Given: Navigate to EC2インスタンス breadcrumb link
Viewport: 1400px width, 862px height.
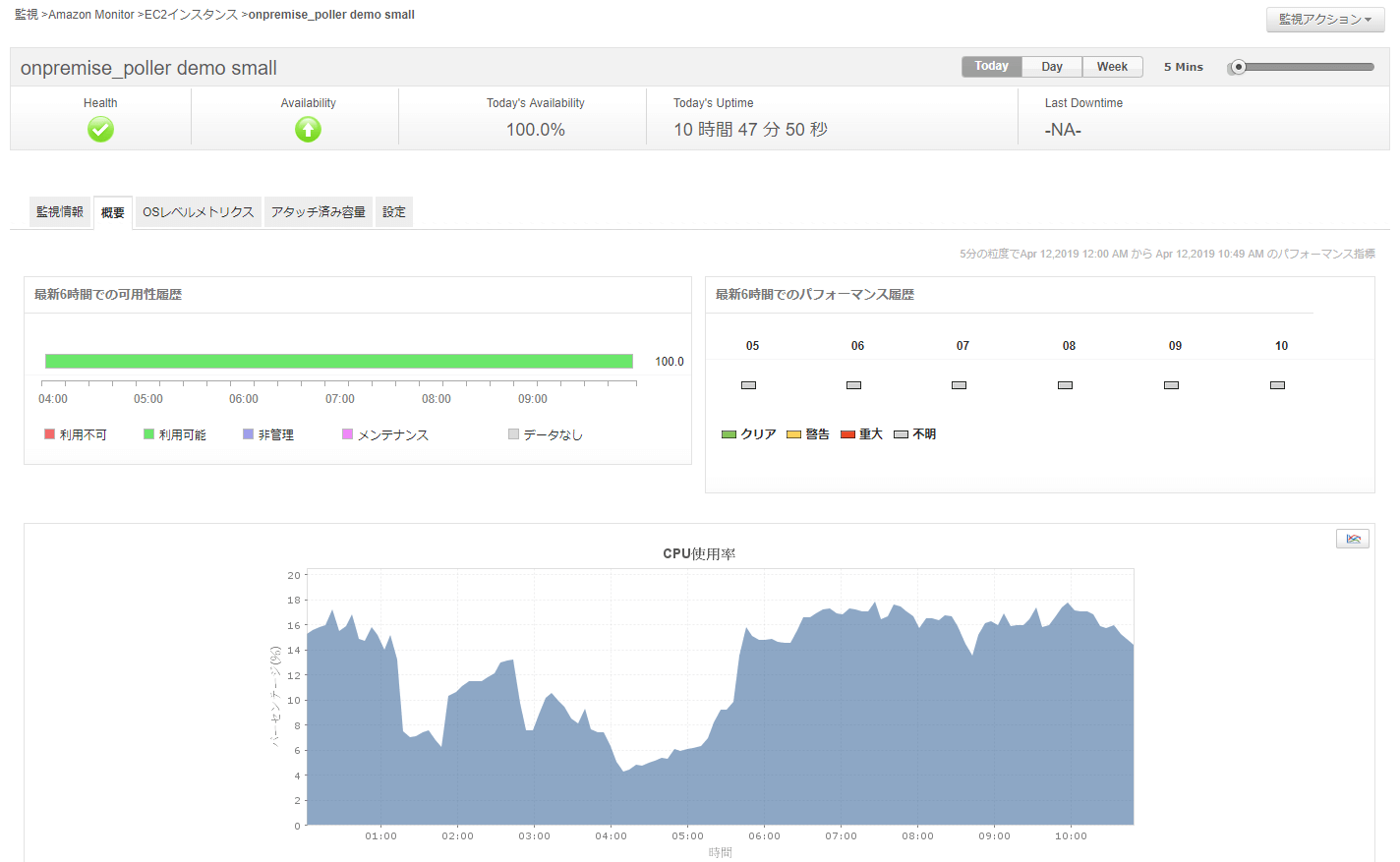Looking at the screenshot, I should (191, 15).
